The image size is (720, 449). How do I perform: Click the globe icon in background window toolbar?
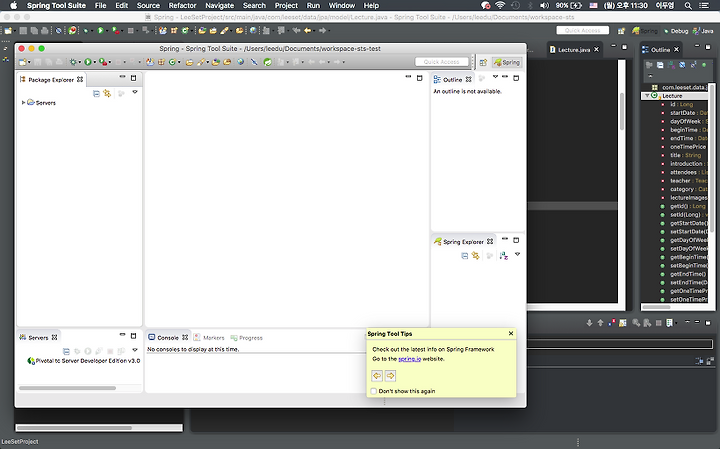point(253,31)
